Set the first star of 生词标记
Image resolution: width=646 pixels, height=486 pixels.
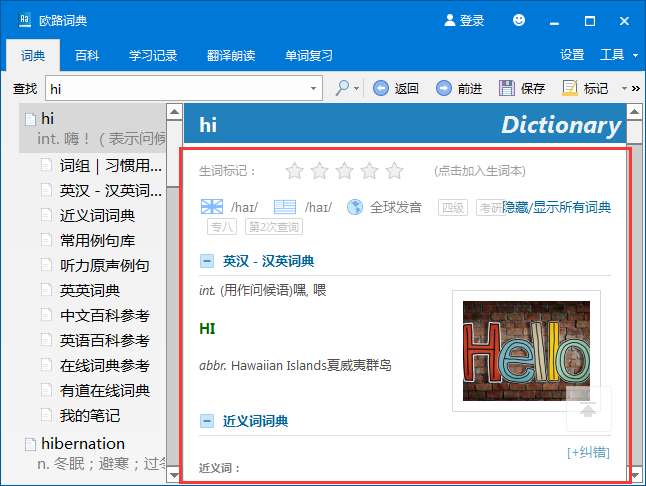(294, 171)
